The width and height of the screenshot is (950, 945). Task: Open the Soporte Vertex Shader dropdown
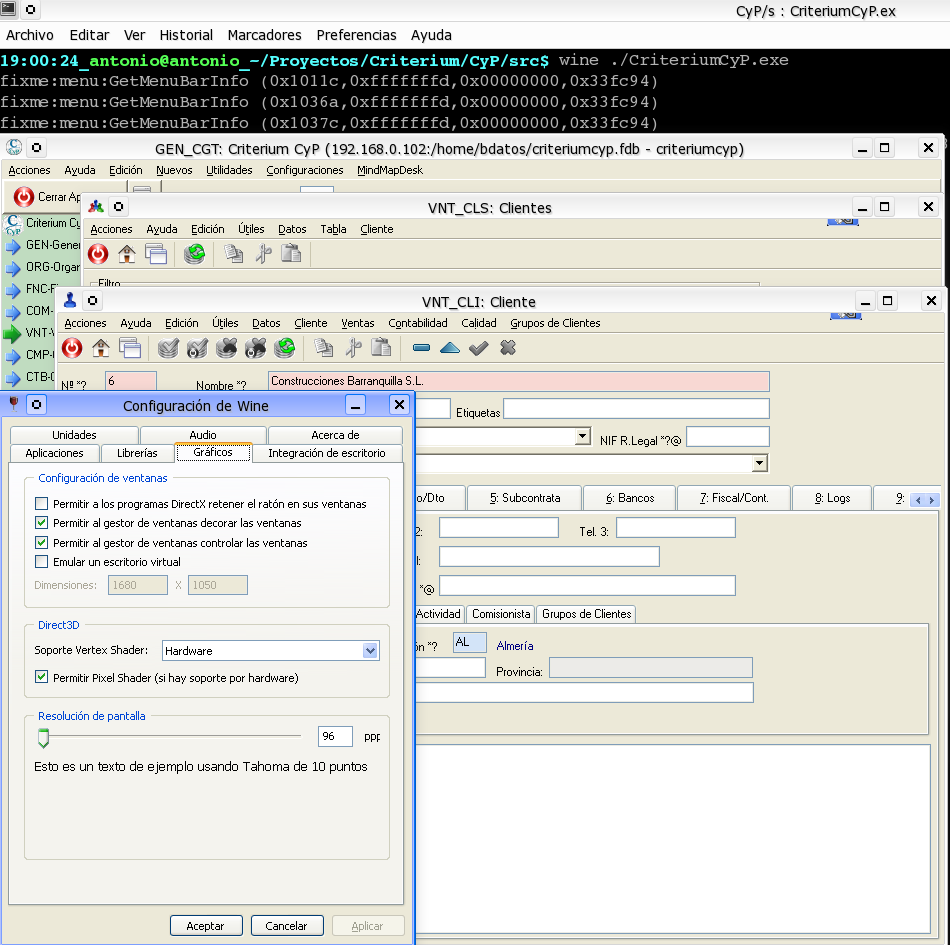[370, 651]
